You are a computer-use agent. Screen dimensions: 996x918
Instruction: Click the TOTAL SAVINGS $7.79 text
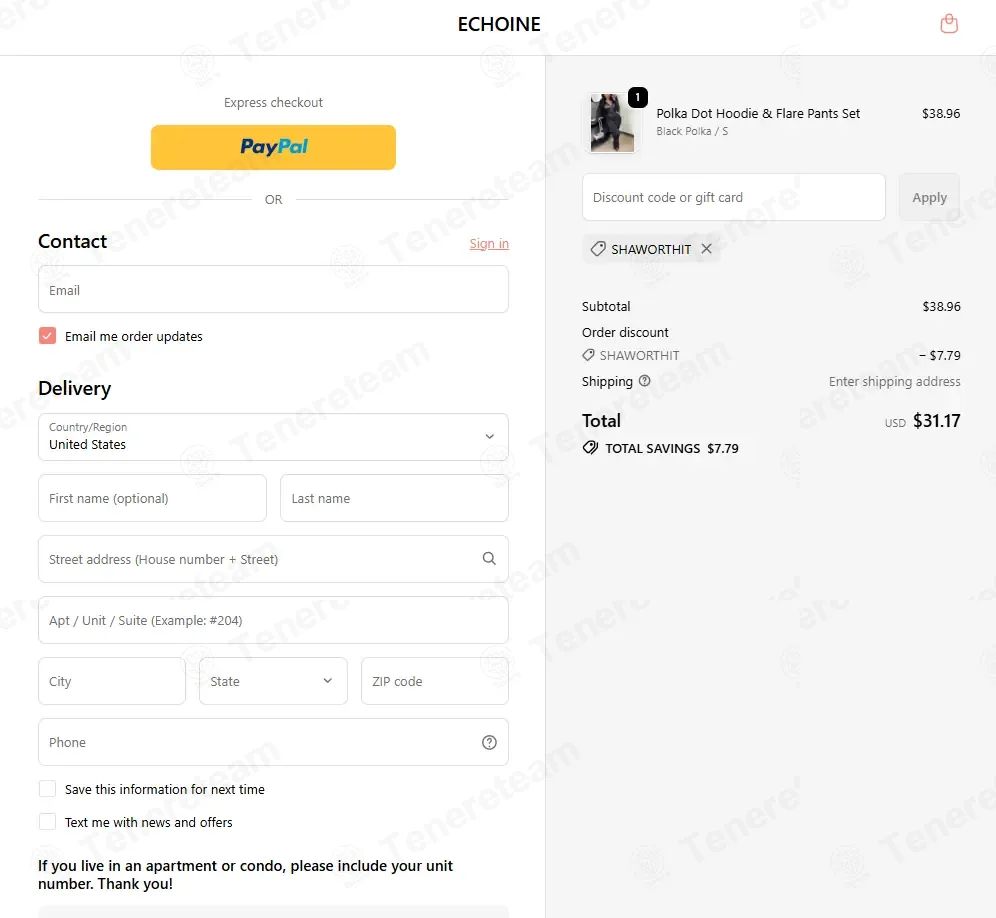[671, 449]
